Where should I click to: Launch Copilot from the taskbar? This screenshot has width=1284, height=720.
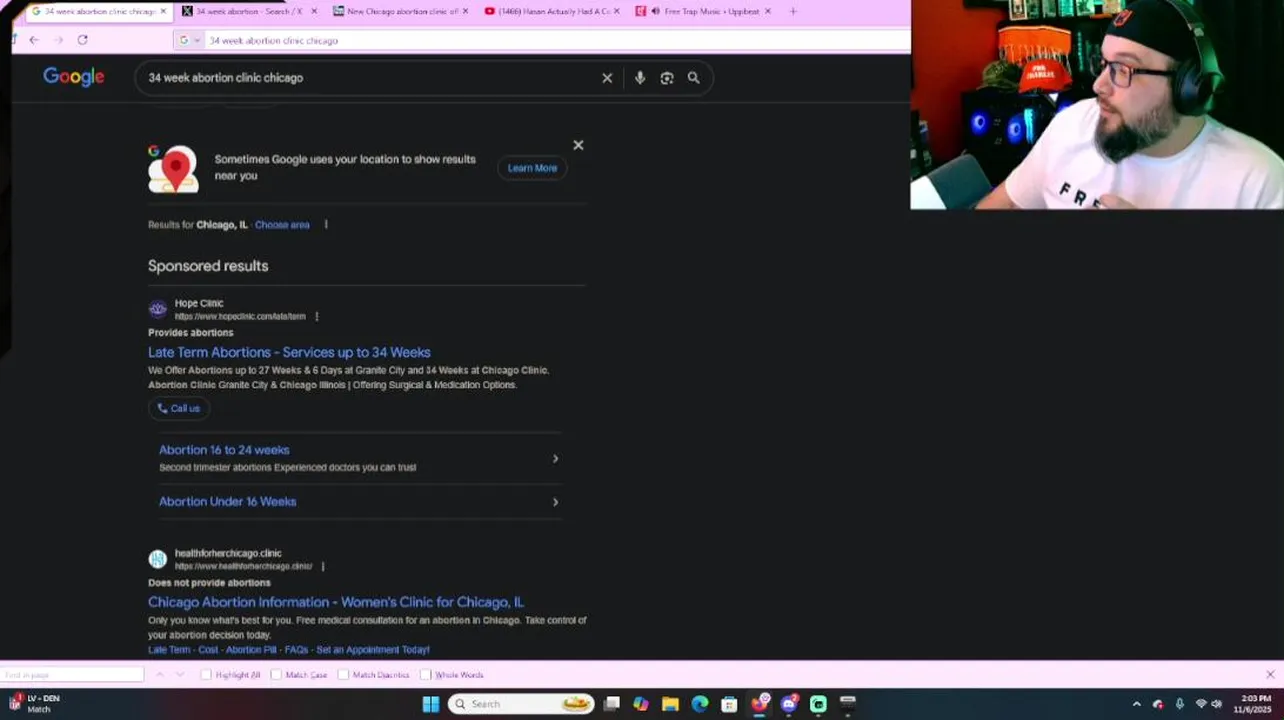pos(641,704)
